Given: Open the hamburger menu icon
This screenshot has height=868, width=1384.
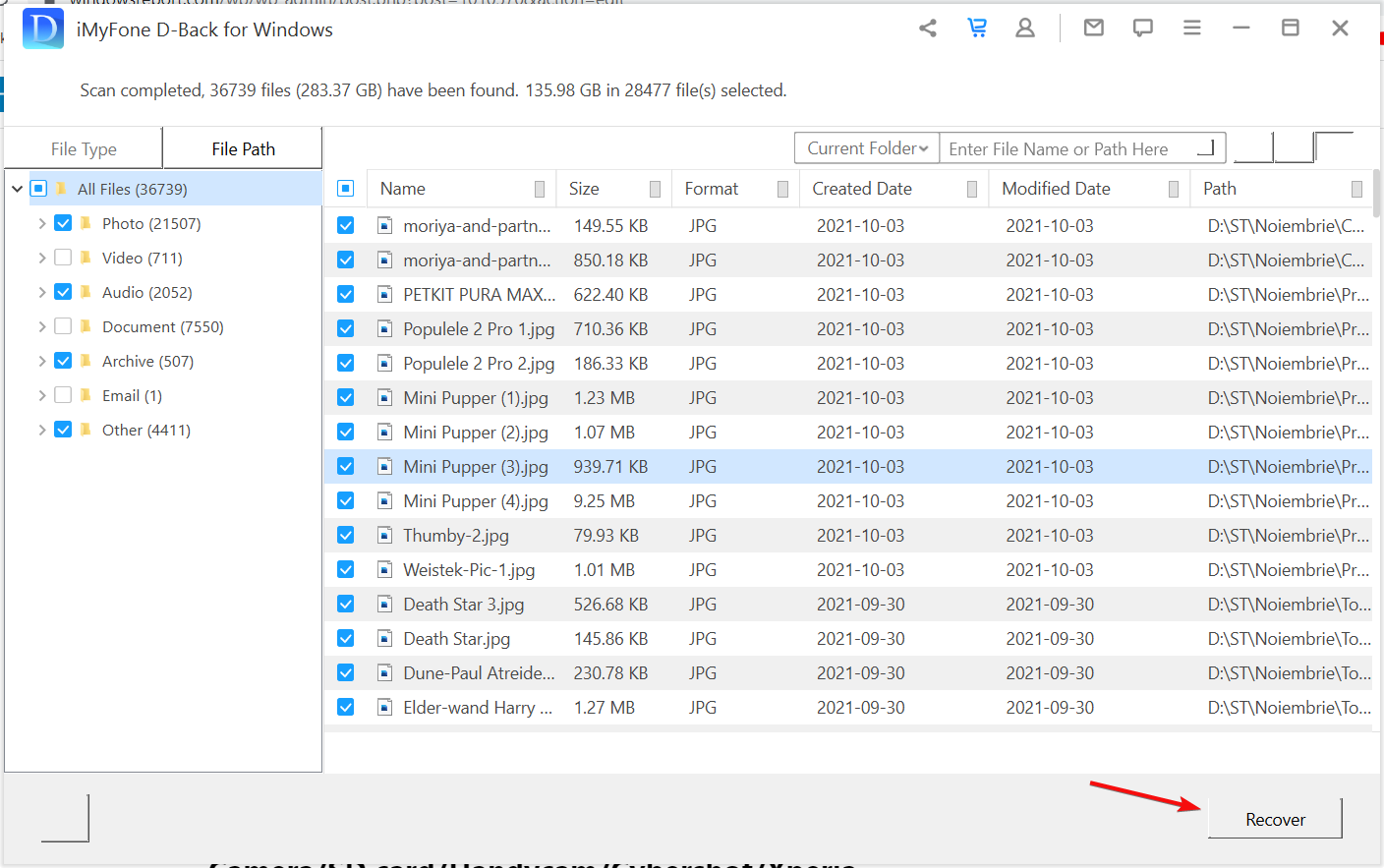Looking at the screenshot, I should point(1191,29).
